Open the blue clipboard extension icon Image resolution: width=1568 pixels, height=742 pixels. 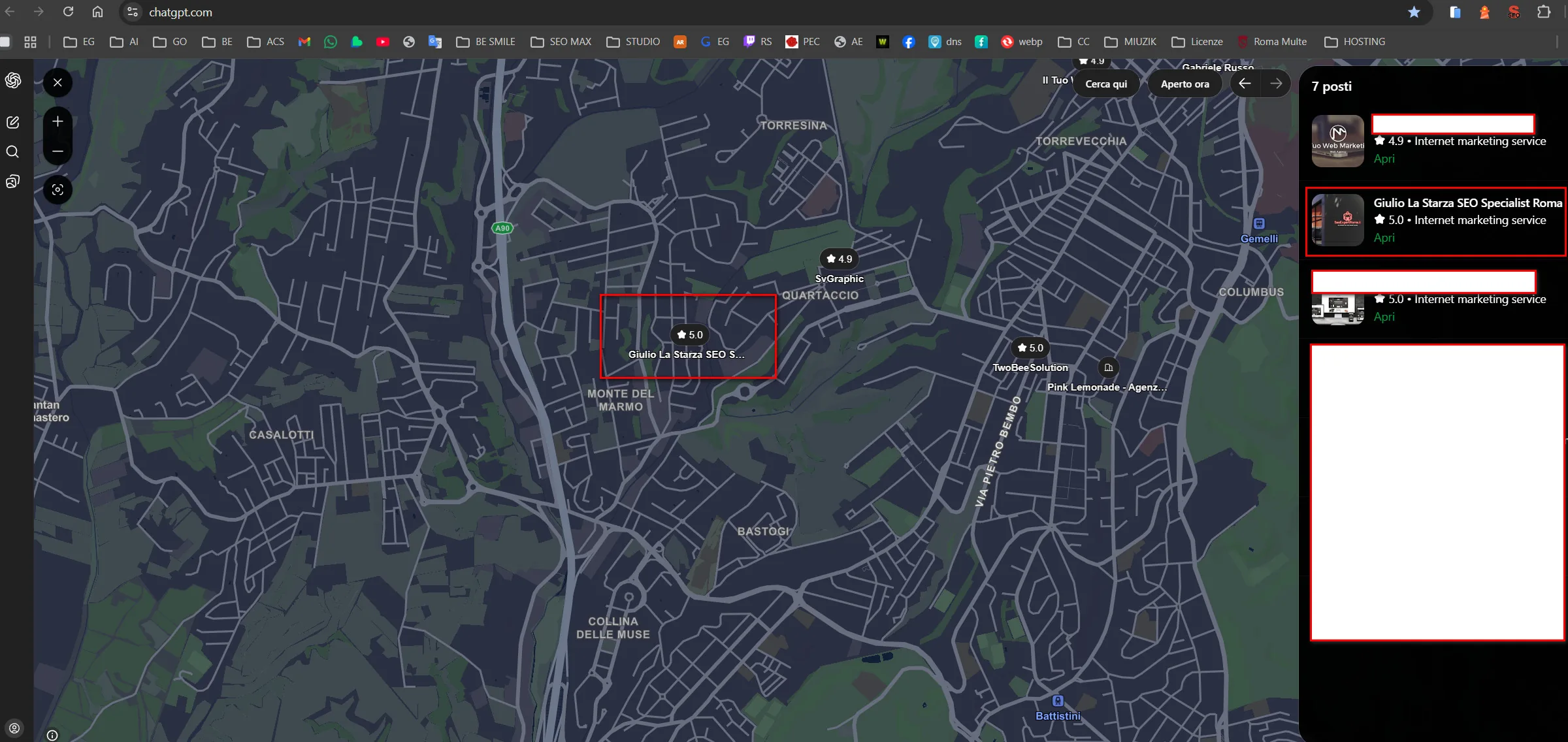click(1455, 12)
